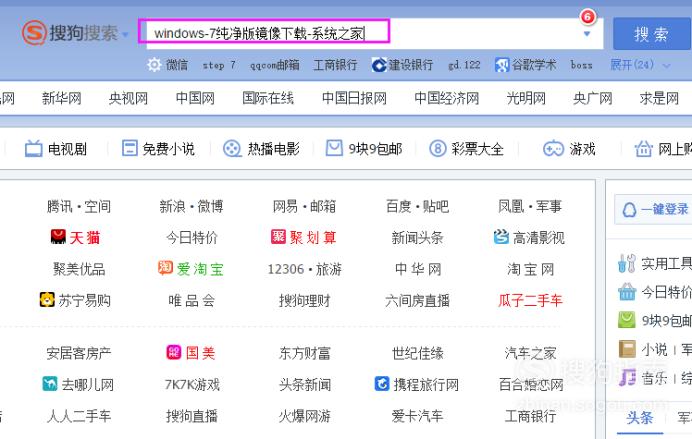692x439 pixels.
Task: Click the 9块9包邮 envelope icon in category bar
Action: click(334, 148)
